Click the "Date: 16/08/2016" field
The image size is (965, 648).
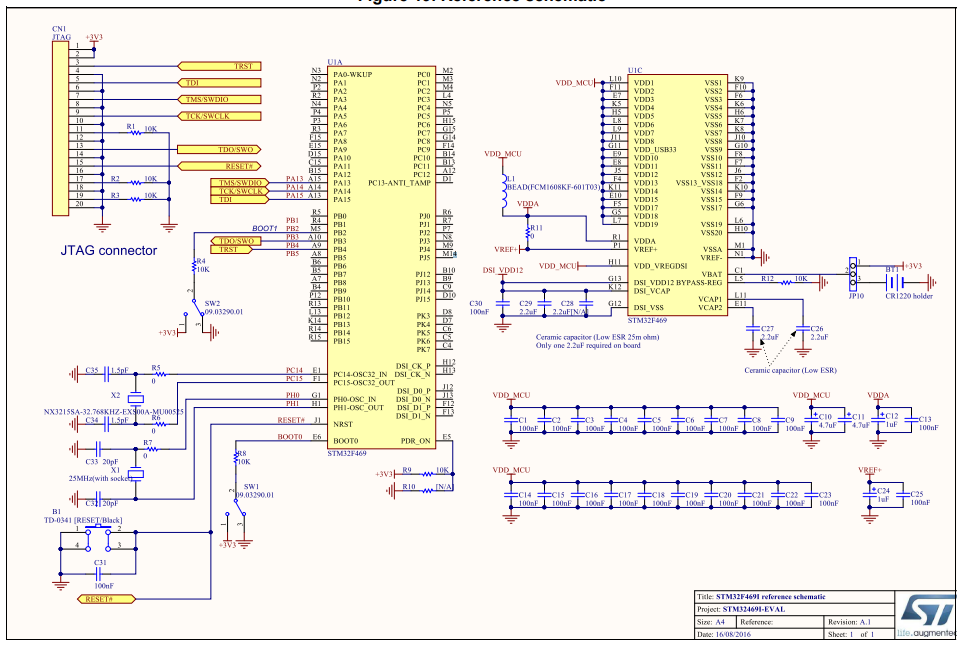point(724,634)
